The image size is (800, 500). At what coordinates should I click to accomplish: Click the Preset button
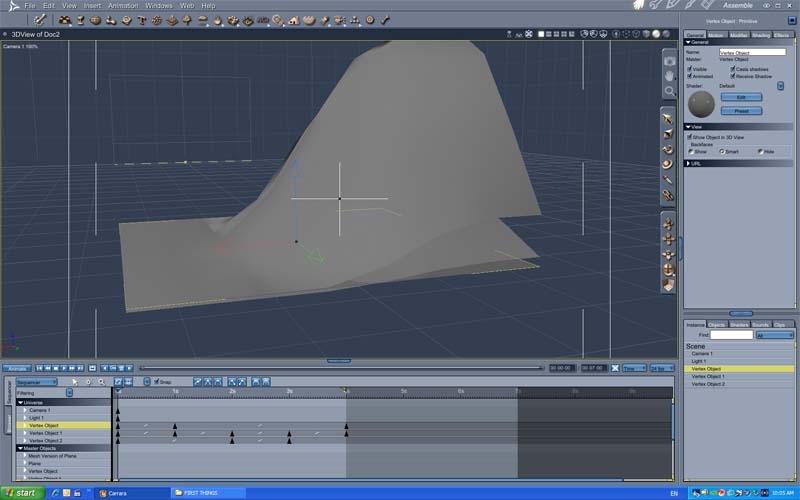coord(741,110)
